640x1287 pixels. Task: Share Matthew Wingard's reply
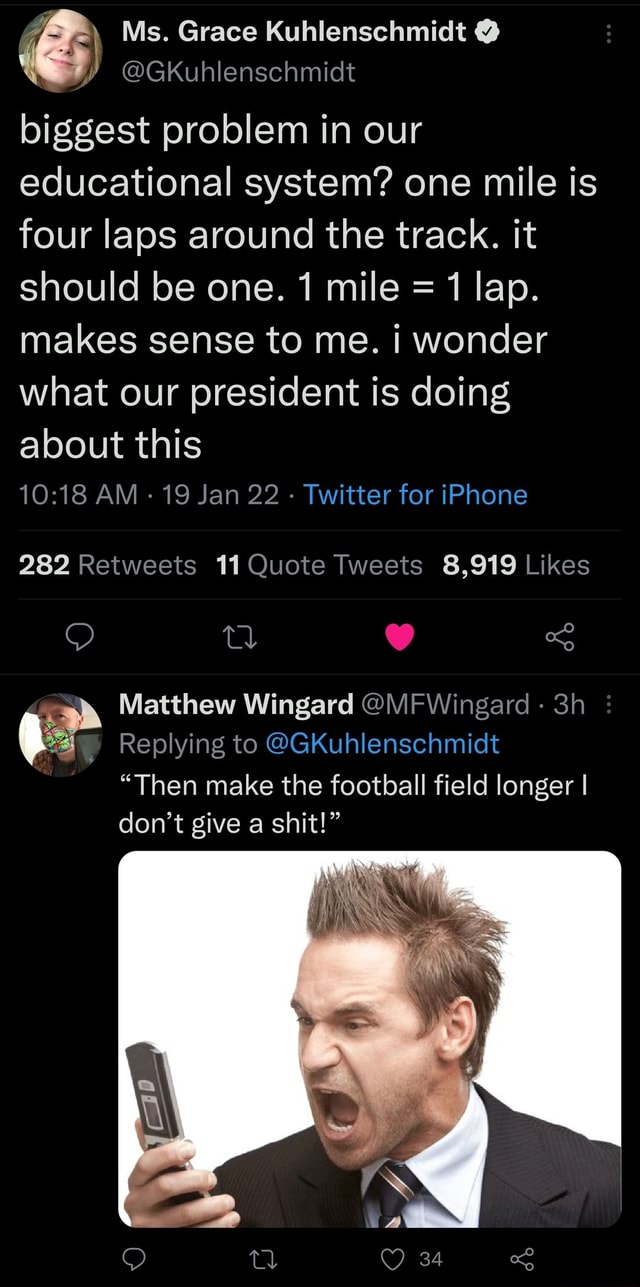[520, 1259]
